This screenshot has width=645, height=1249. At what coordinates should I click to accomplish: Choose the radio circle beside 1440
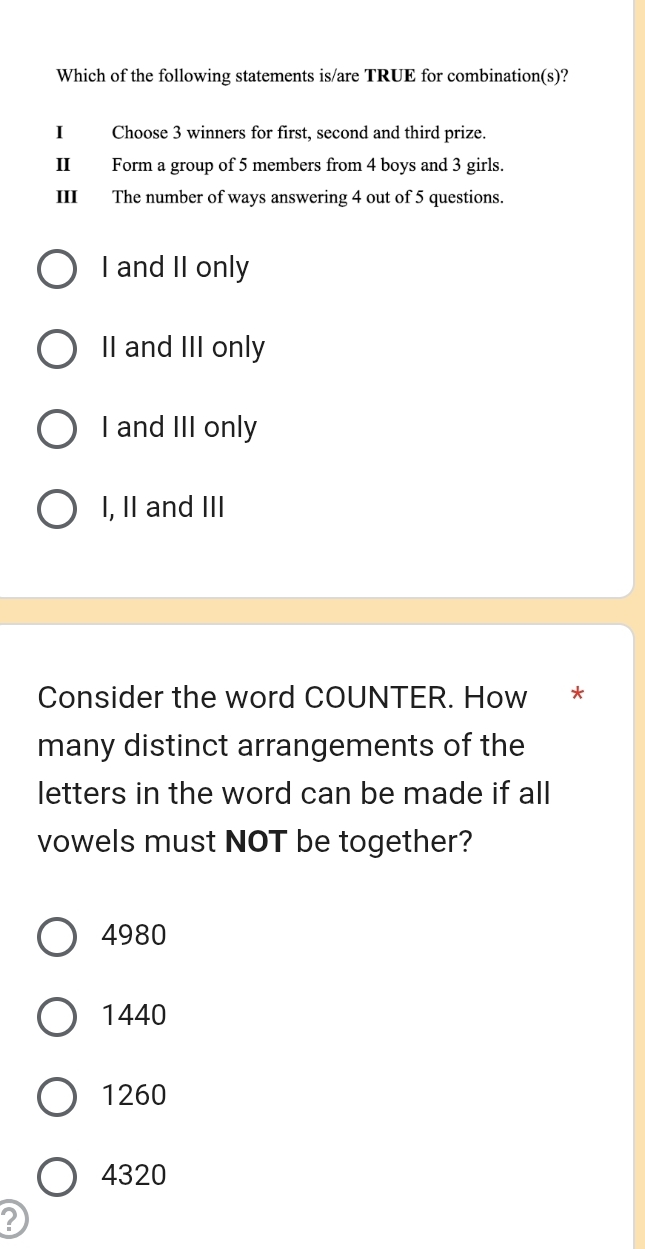point(57,1017)
